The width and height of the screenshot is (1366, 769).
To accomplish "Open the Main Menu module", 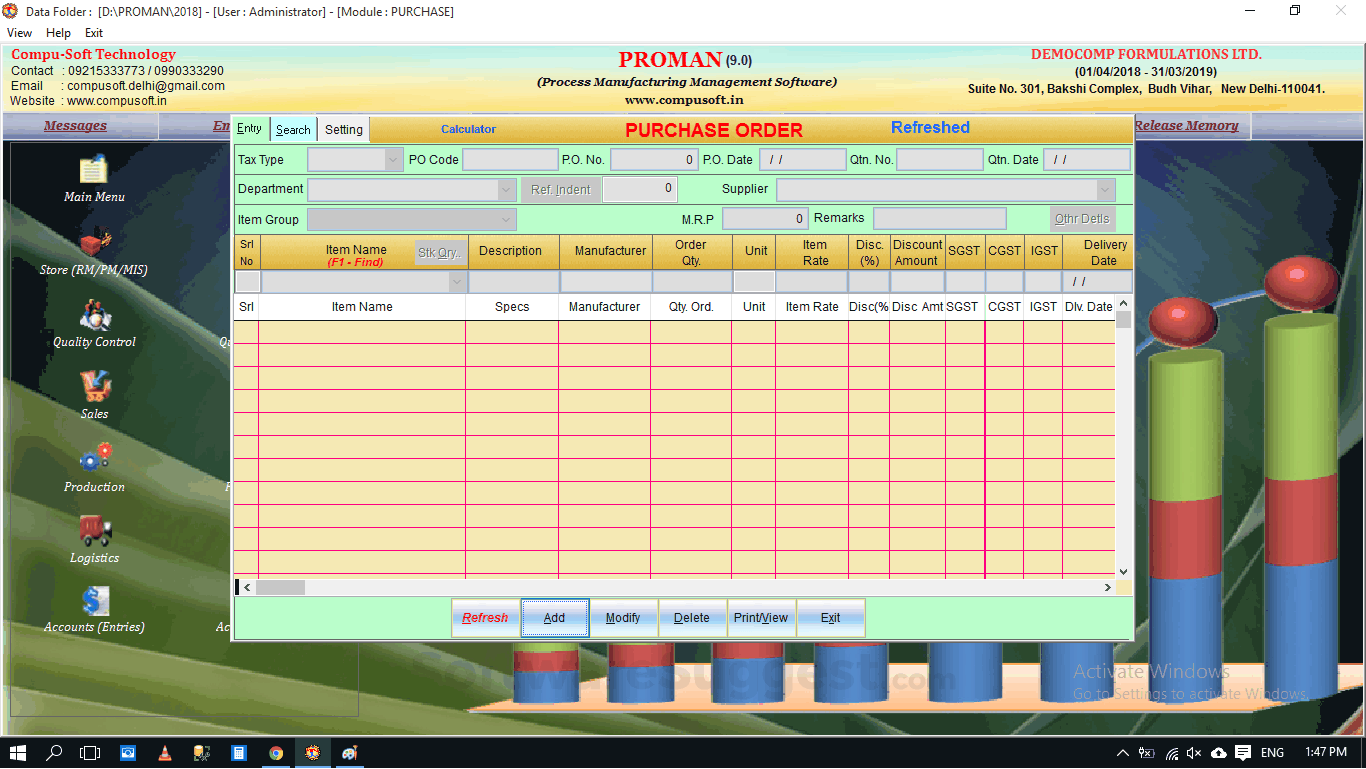I will 94,180.
